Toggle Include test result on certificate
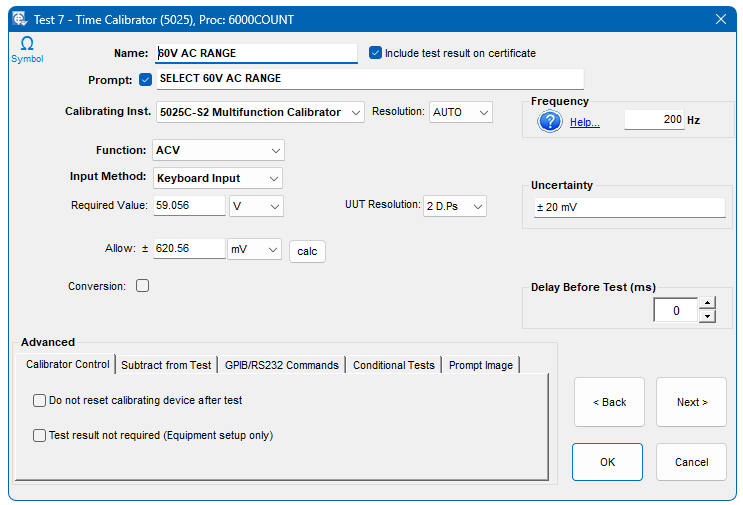The width and height of the screenshot is (743, 505). pyautogui.click(x=376, y=53)
